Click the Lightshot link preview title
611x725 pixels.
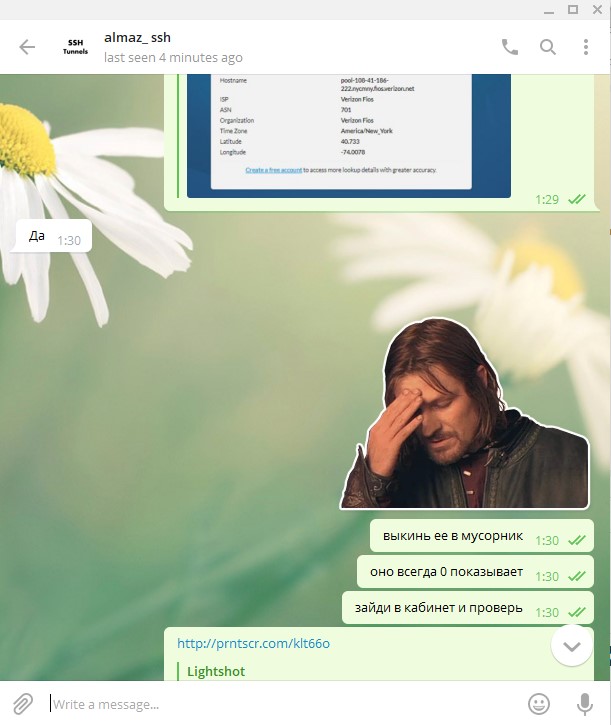click(216, 671)
